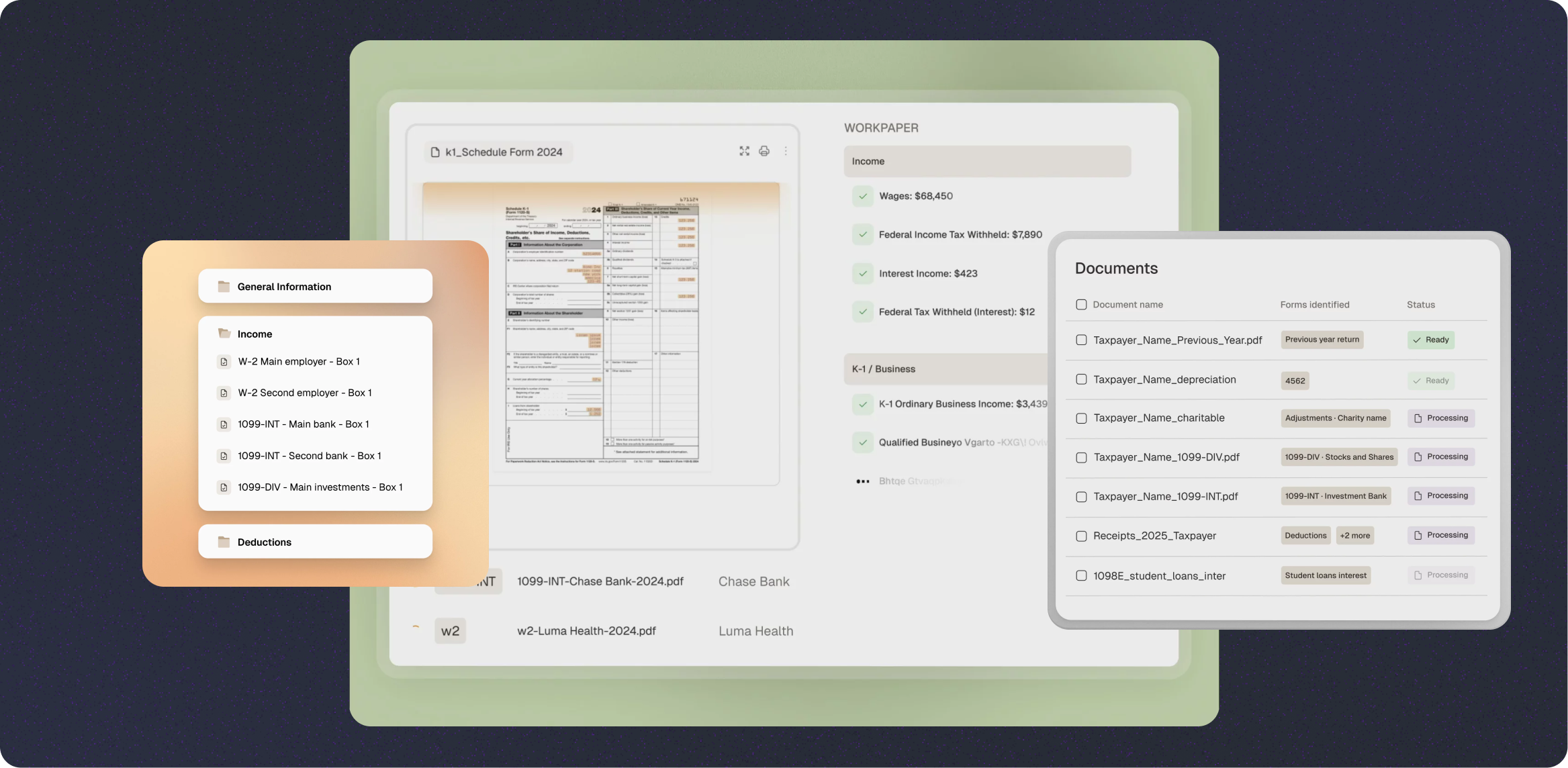The image size is (1568, 768).
Task: Open the Income section header in Workpaper
Action: (x=986, y=161)
